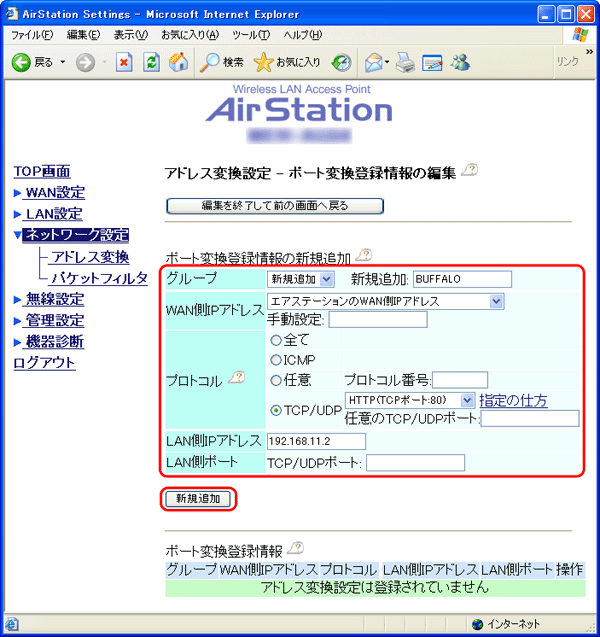Open the History clock icon
Screen dimensions: 600x637
(341, 63)
